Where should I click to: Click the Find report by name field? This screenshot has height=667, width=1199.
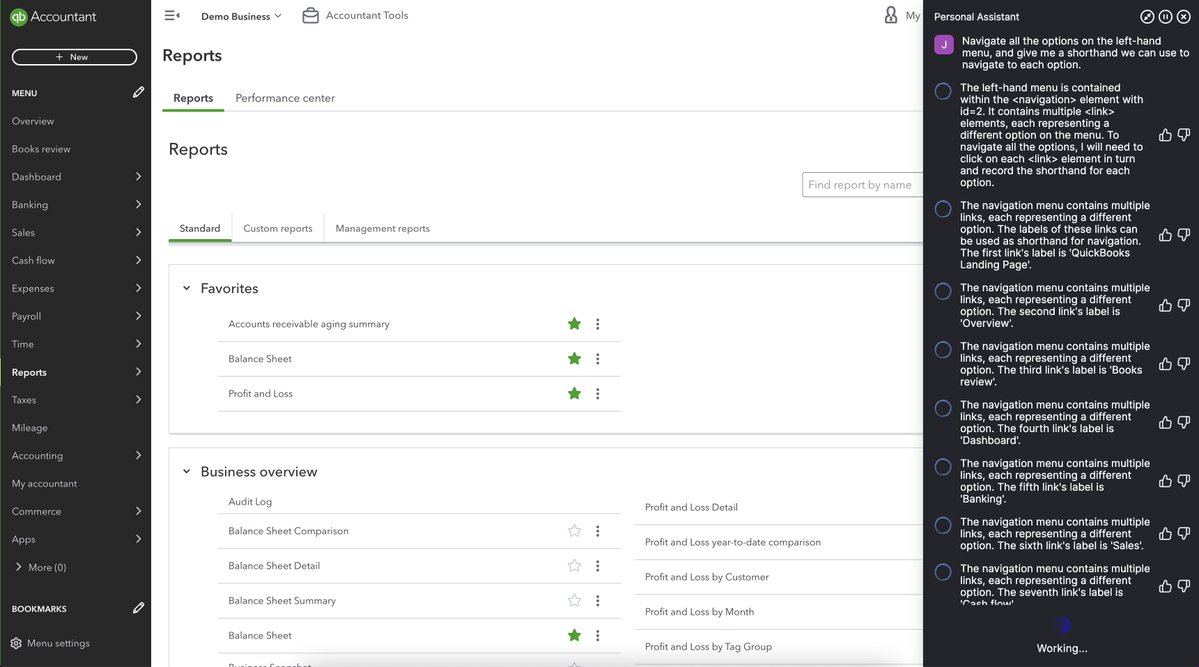point(863,185)
